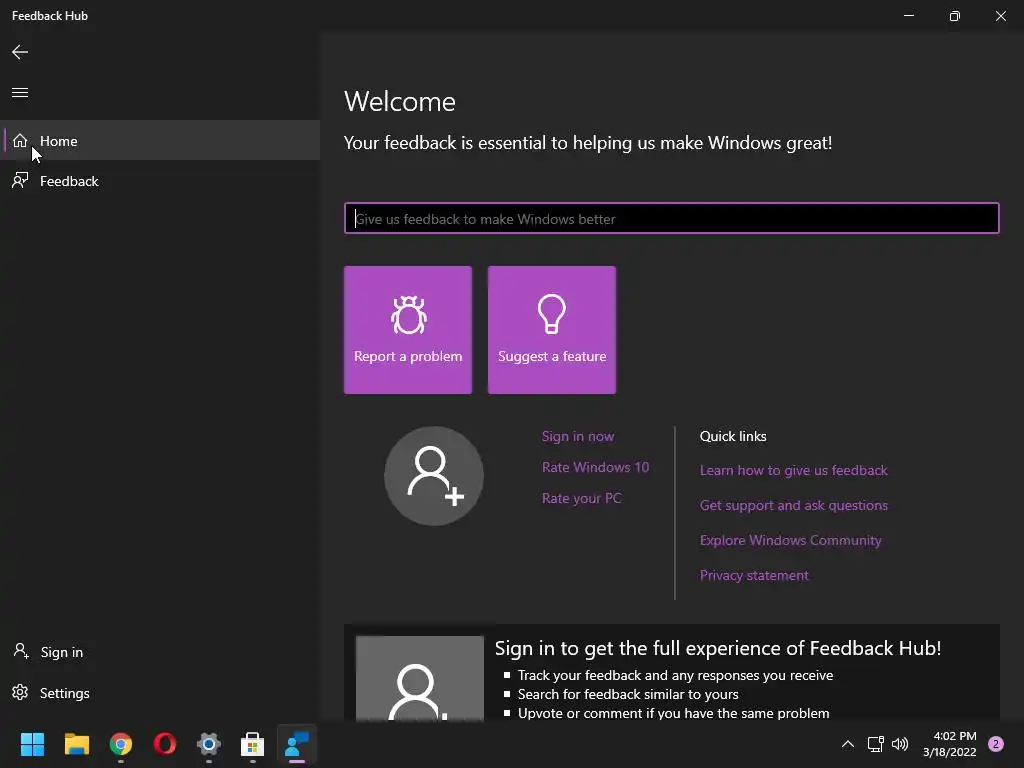Open File Explorer from the taskbar
1024x768 pixels.
[x=76, y=744]
